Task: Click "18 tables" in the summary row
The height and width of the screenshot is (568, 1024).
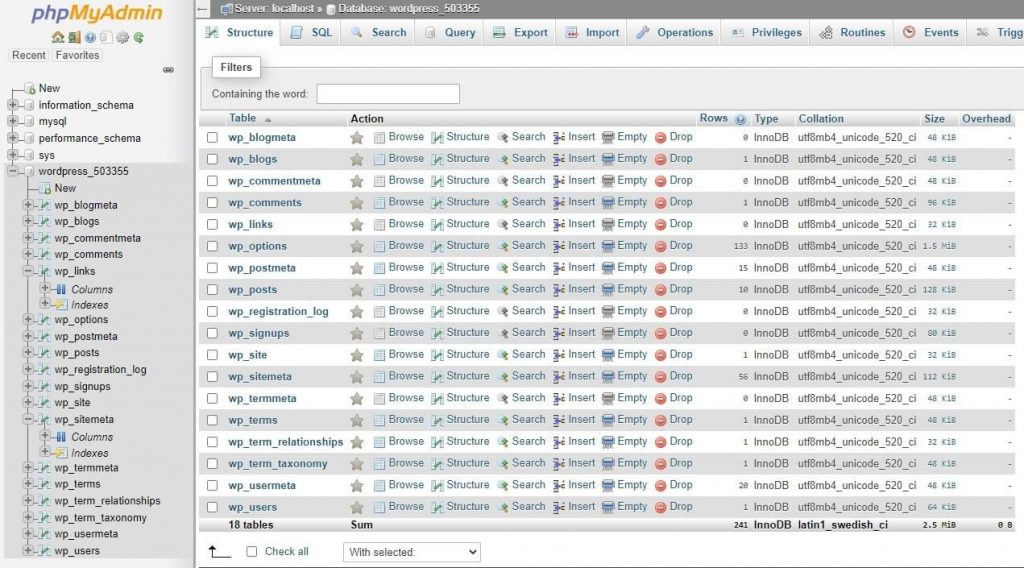Action: click(x=251, y=525)
